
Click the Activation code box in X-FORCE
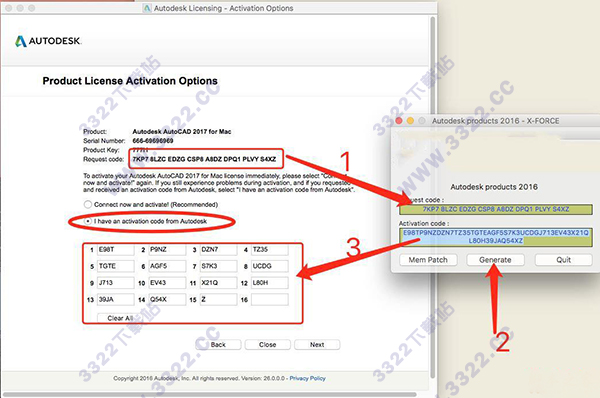496,237
